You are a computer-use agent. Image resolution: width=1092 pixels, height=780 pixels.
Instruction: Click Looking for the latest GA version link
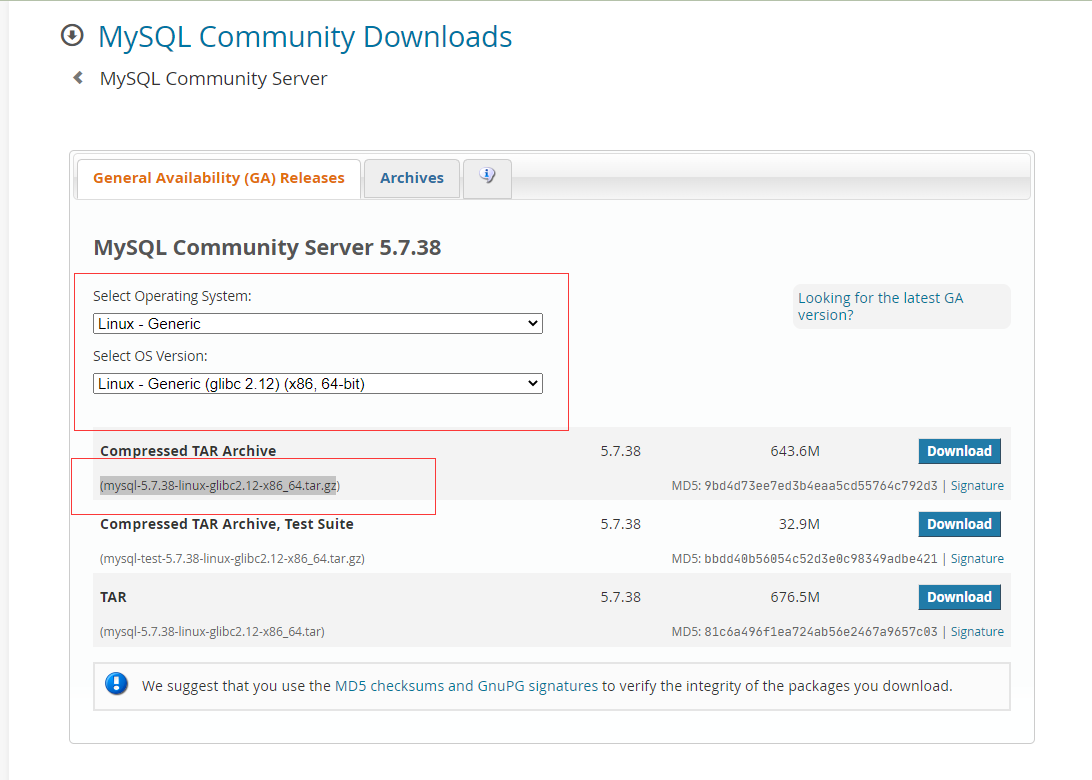[x=880, y=306]
